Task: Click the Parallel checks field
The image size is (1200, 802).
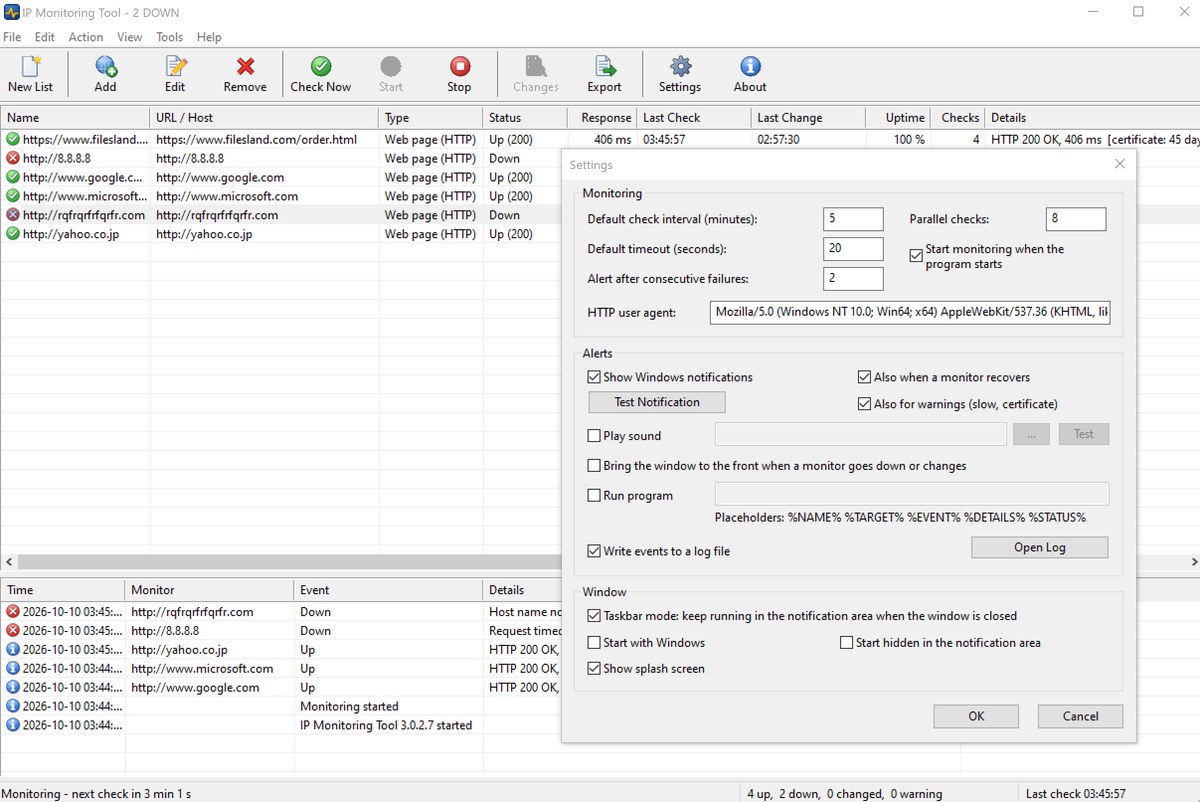Action: click(x=1076, y=219)
